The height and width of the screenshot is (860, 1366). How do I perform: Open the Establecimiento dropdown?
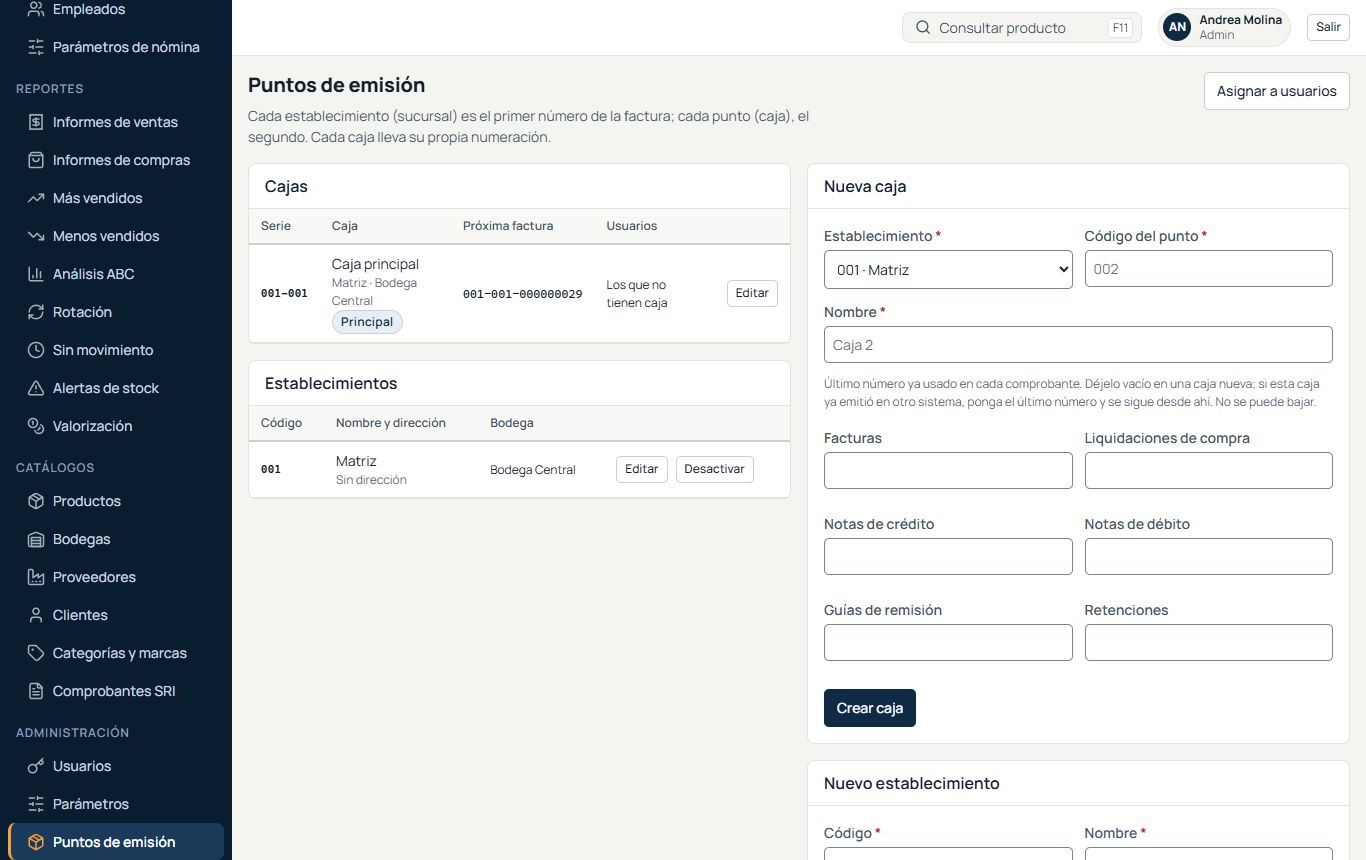click(x=948, y=269)
